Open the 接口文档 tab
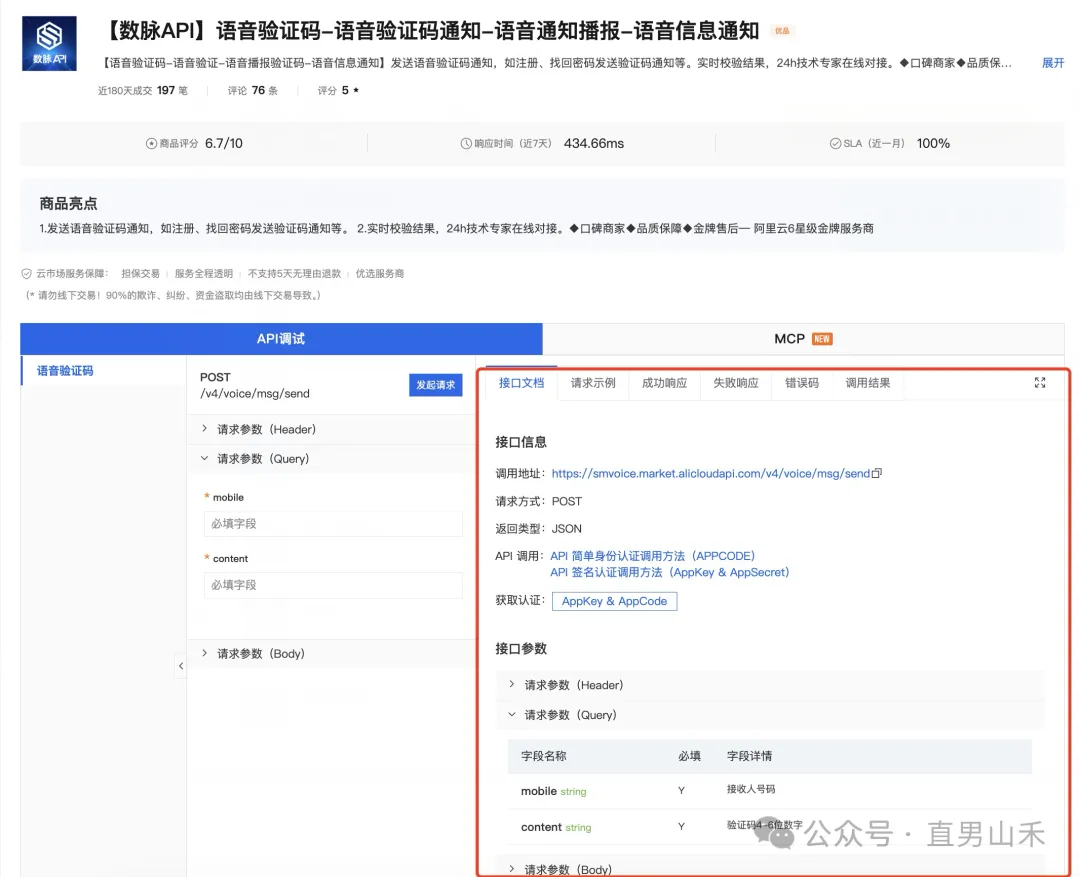 coord(521,383)
